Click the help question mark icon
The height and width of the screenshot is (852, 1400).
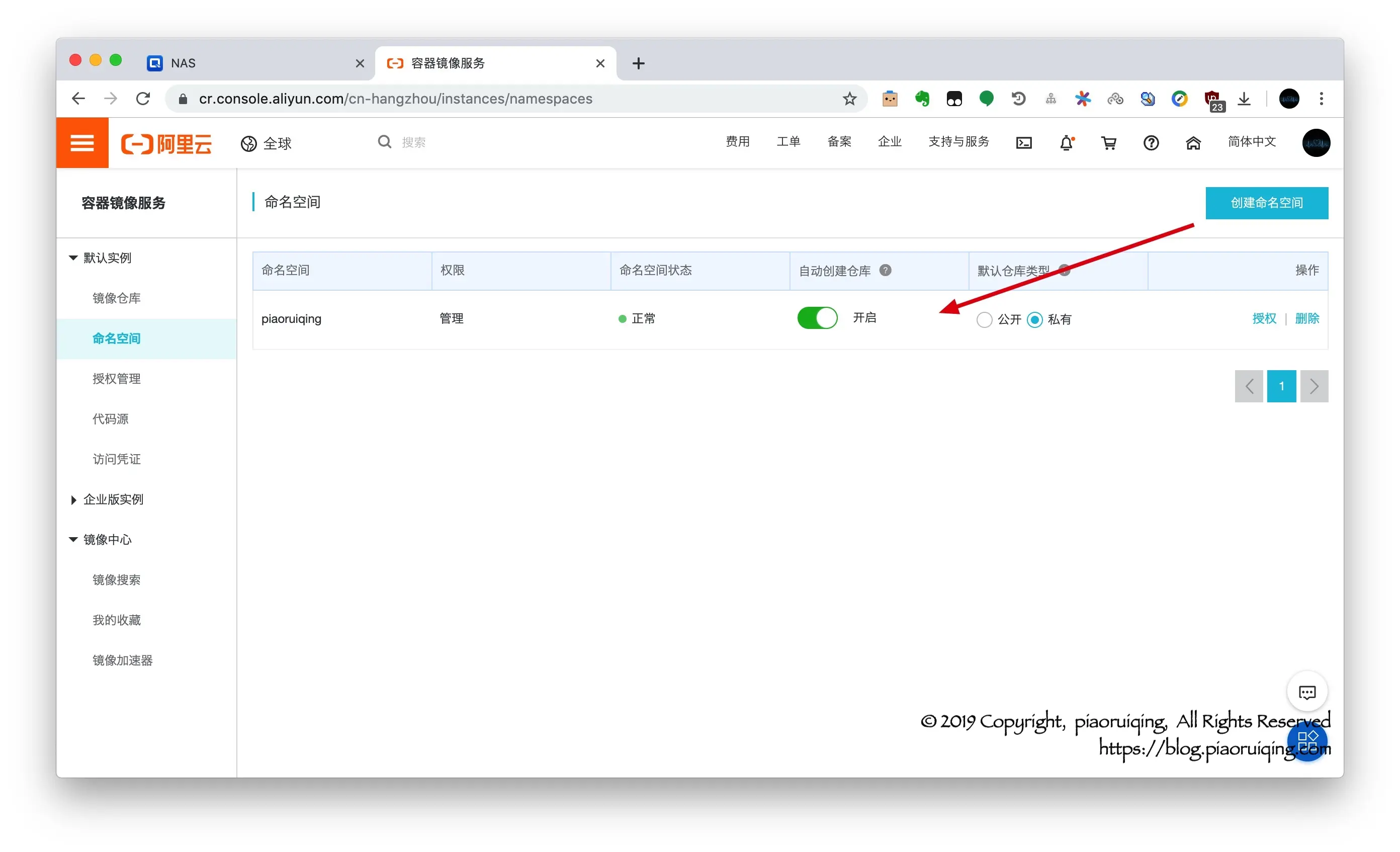tap(1151, 143)
